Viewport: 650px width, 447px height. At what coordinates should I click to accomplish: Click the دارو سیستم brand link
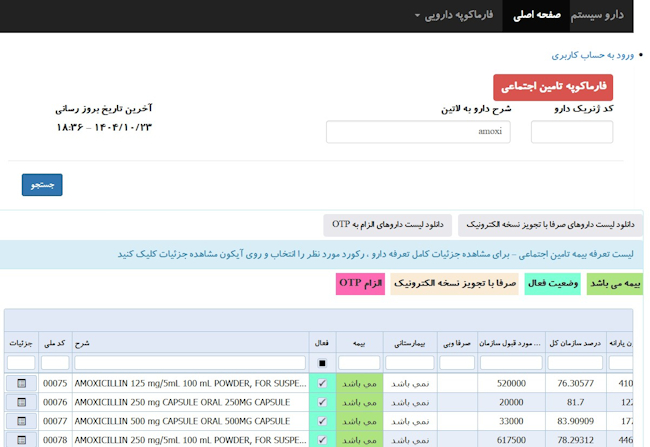[598, 16]
